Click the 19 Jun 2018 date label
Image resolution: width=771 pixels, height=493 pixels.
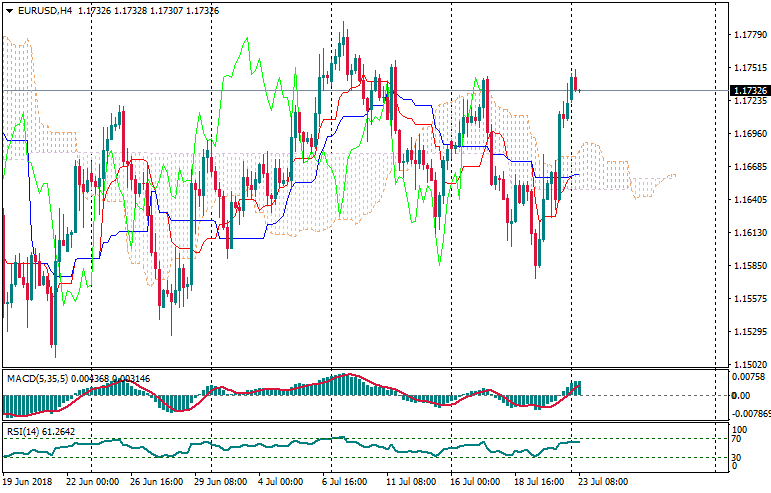pyautogui.click(x=29, y=481)
